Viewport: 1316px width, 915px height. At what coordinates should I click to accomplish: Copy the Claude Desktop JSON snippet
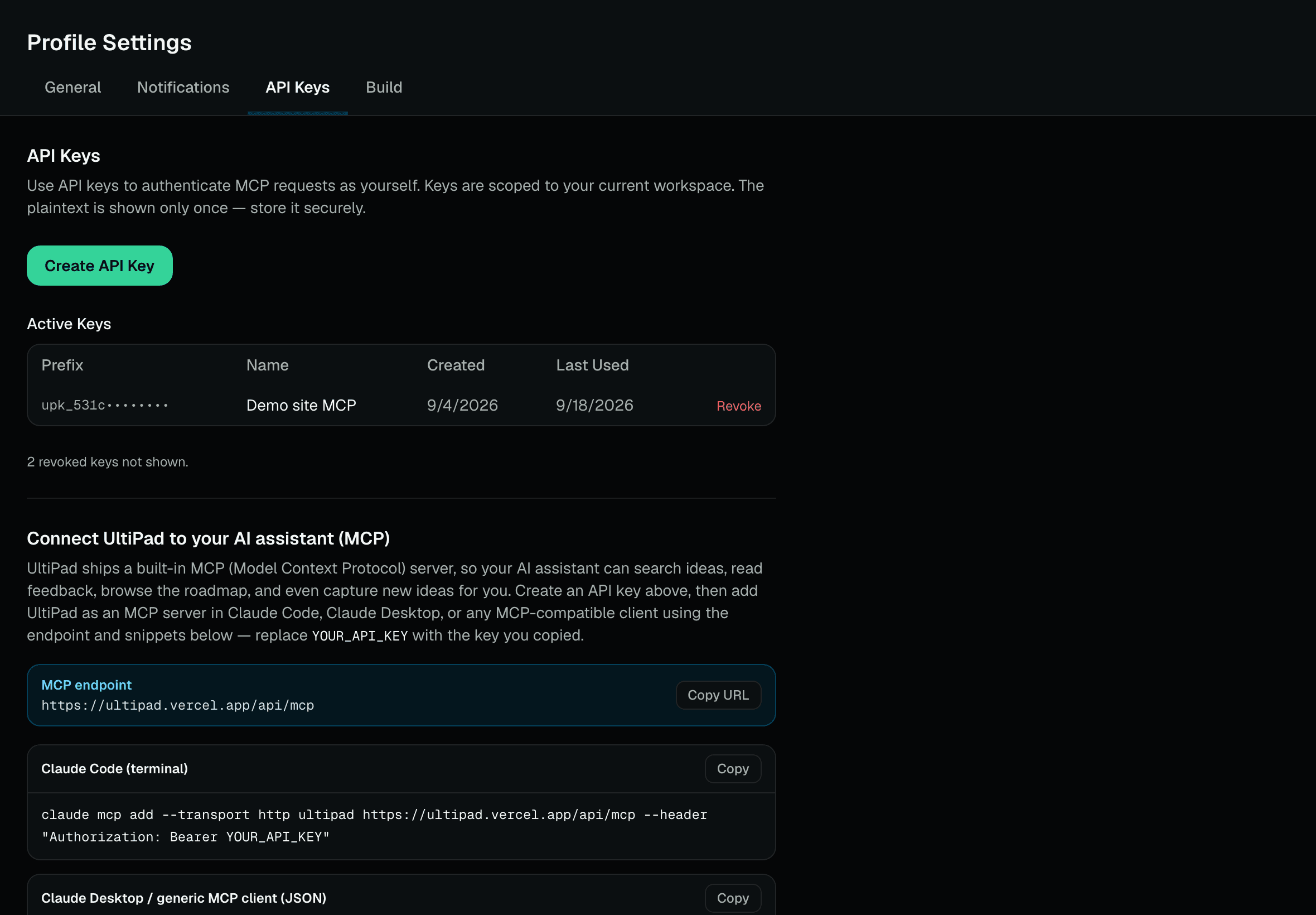click(733, 898)
